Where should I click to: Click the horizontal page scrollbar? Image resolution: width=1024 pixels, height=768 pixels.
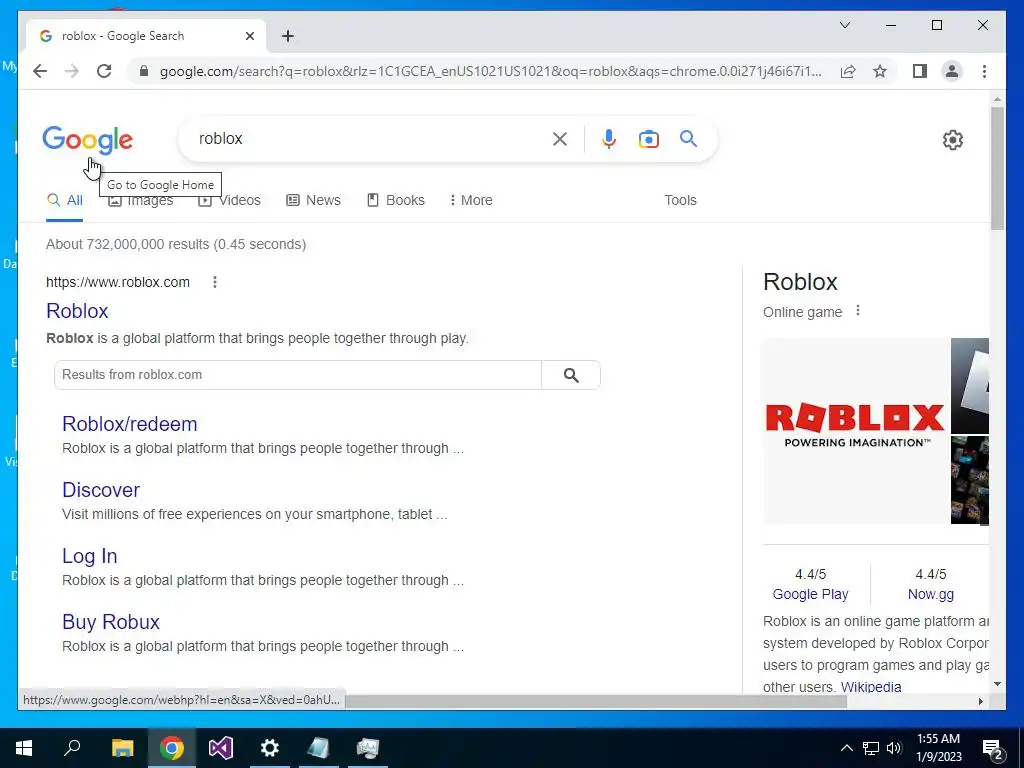[x=596, y=701]
